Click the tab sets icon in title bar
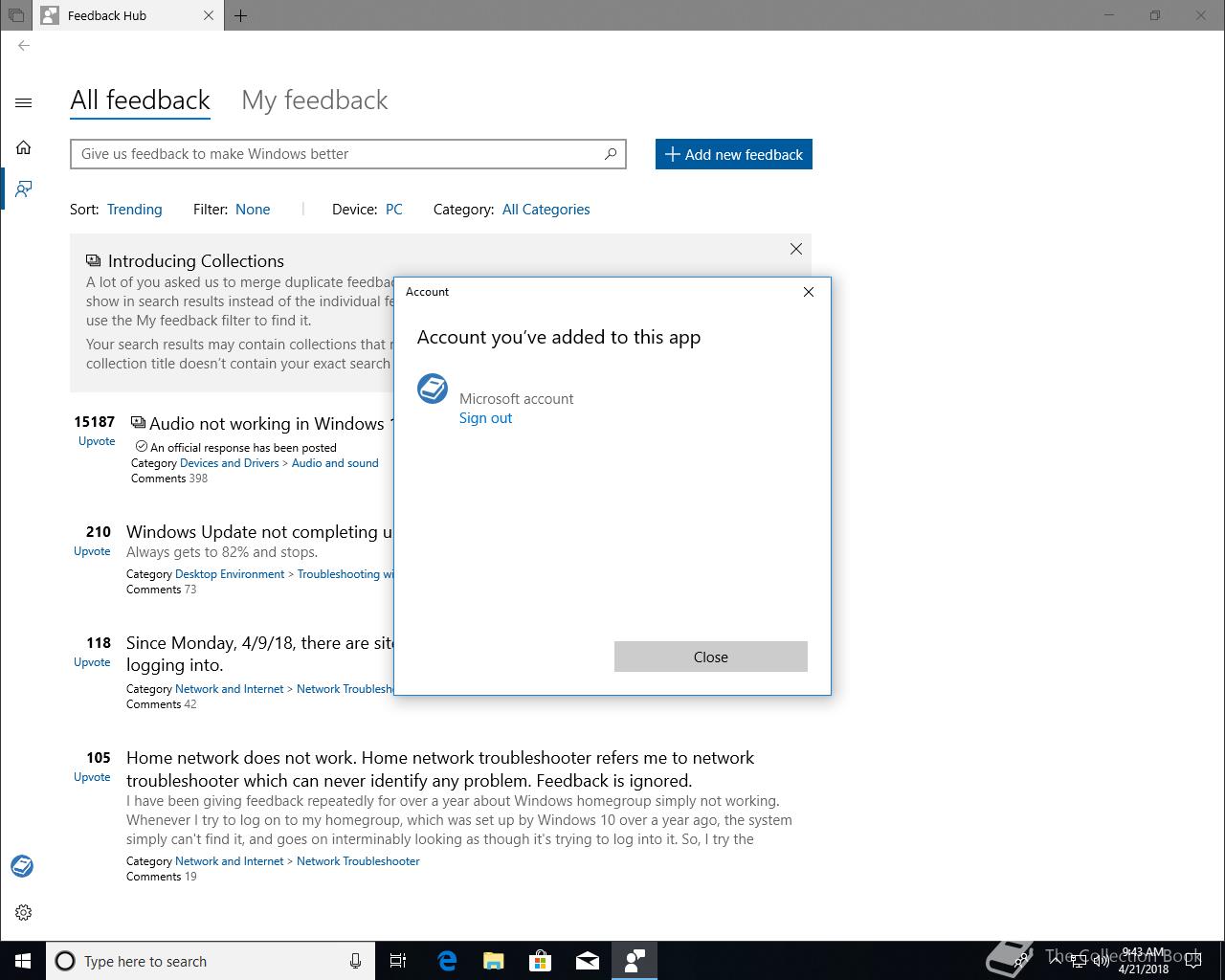Viewport: 1225px width, 980px height. tap(16, 15)
